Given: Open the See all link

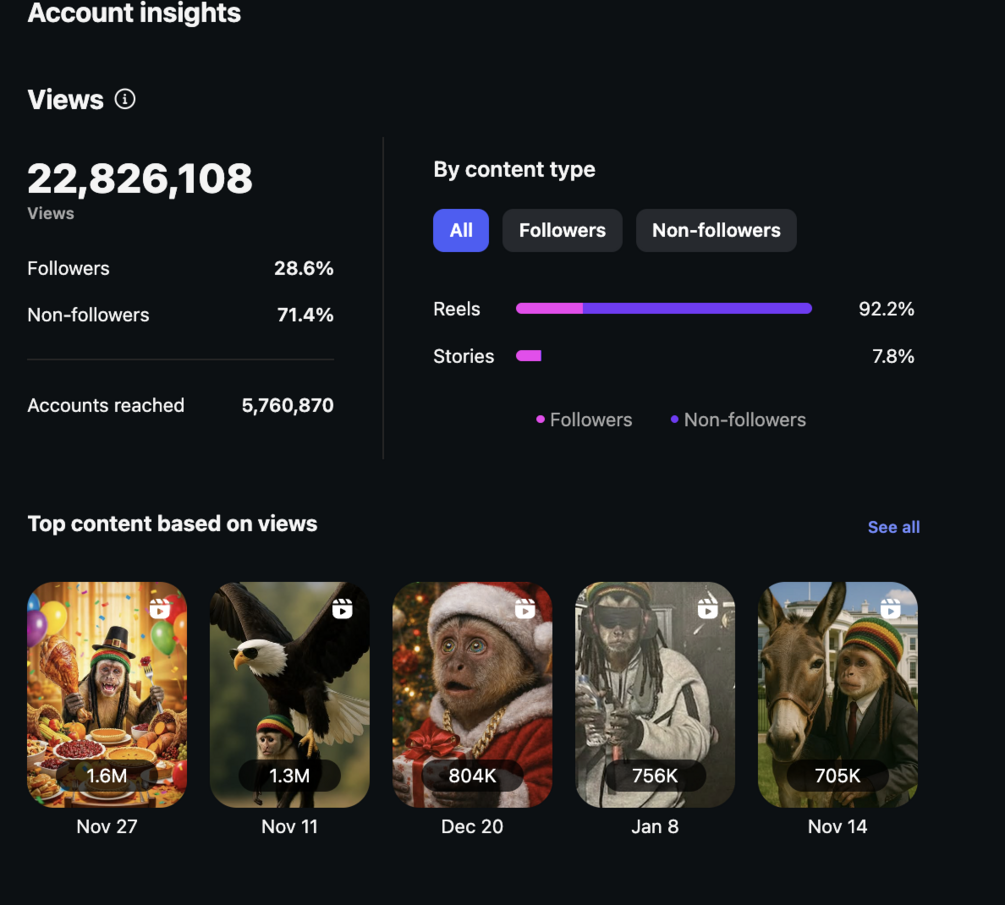Looking at the screenshot, I should tap(893, 527).
